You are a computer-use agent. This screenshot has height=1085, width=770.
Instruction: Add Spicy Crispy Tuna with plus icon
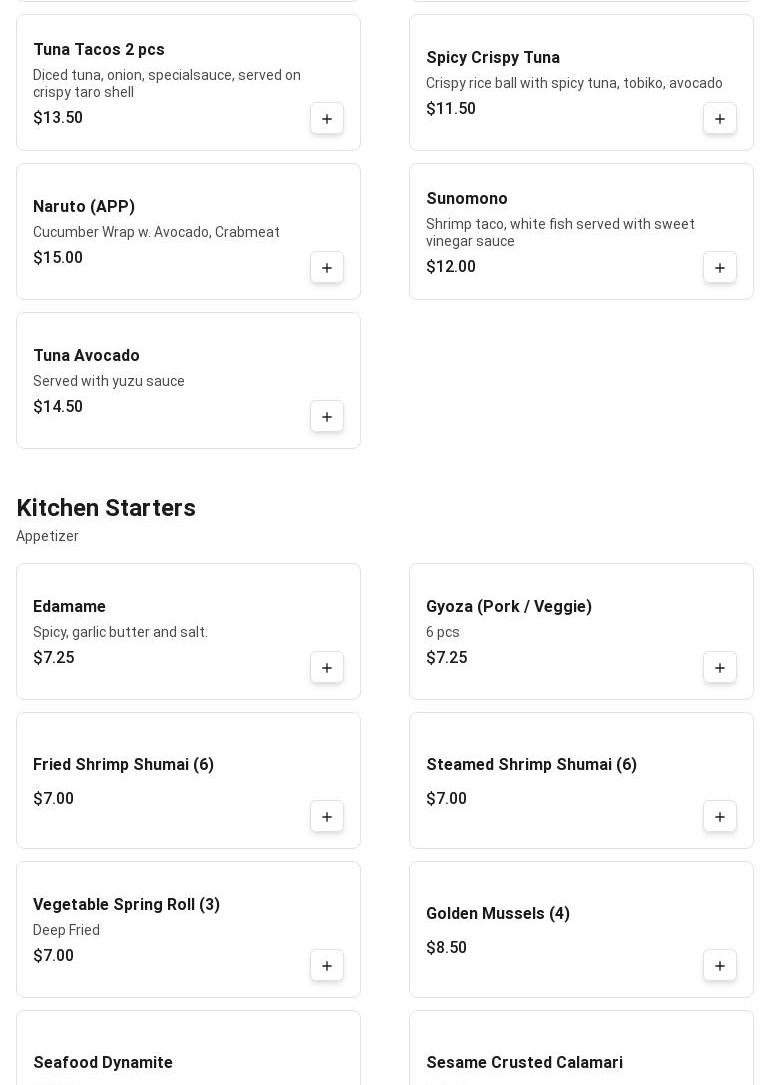pyautogui.click(x=720, y=119)
